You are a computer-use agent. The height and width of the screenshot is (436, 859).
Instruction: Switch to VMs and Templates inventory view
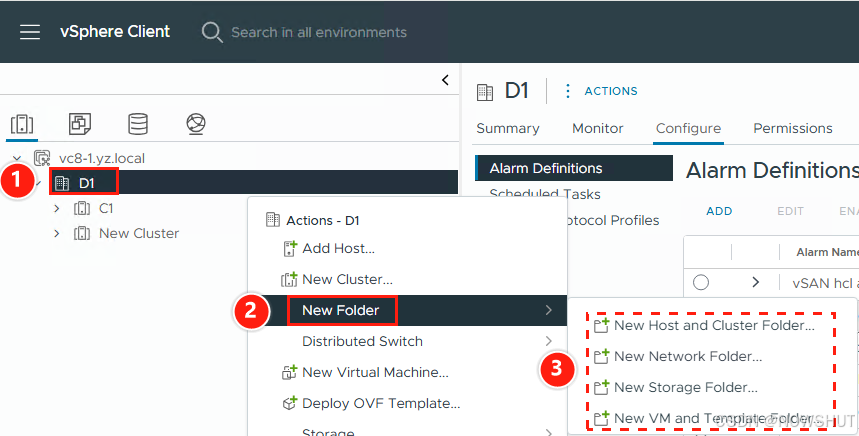79,124
